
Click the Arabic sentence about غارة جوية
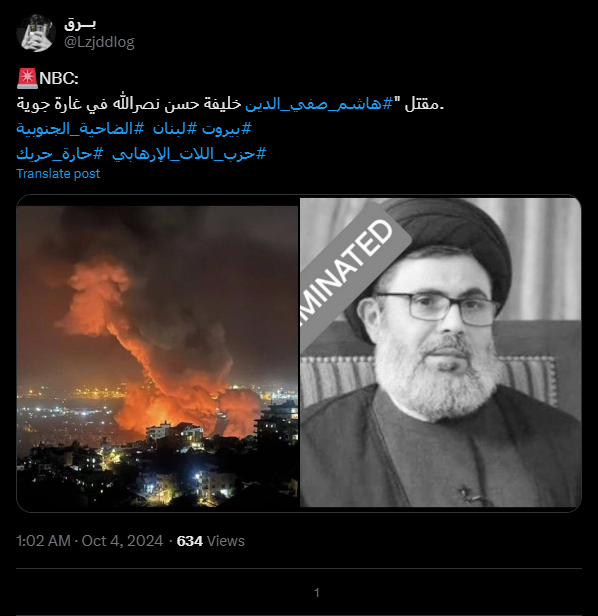pos(230,104)
